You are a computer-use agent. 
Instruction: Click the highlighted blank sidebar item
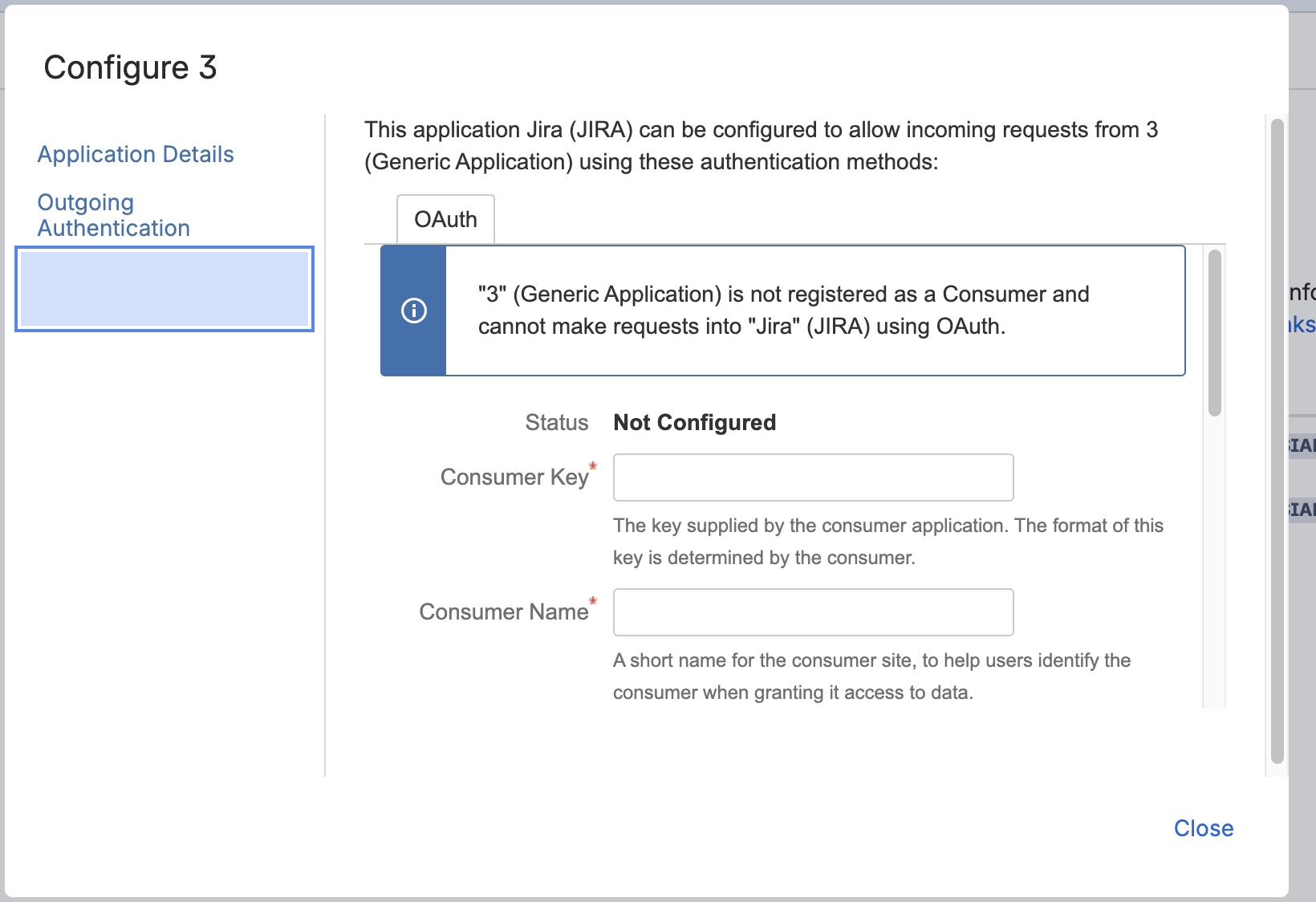click(164, 289)
